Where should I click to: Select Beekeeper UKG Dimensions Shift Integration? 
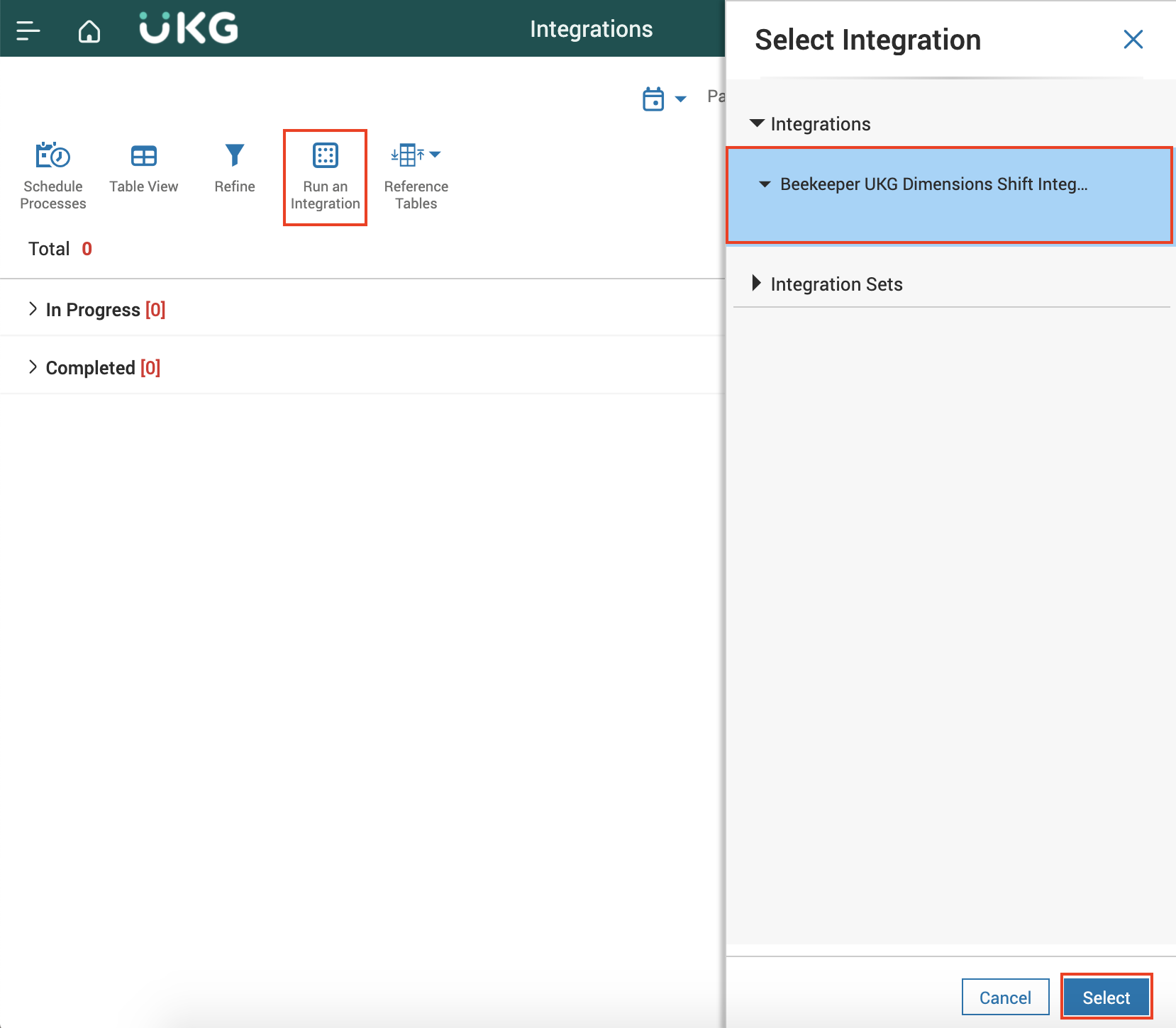(949, 196)
